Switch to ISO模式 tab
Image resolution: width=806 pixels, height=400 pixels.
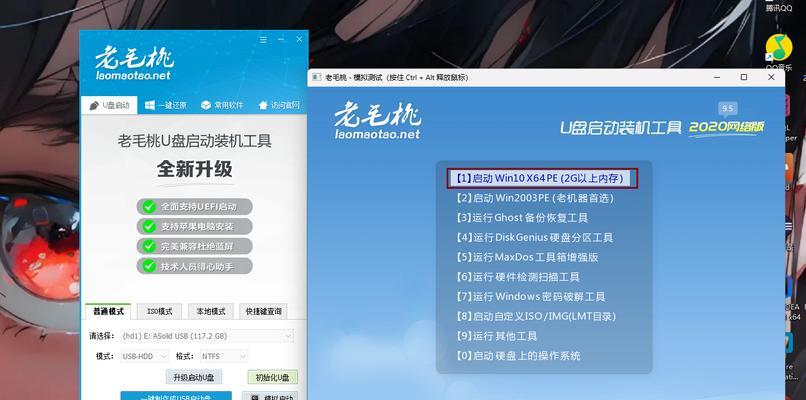tap(159, 312)
